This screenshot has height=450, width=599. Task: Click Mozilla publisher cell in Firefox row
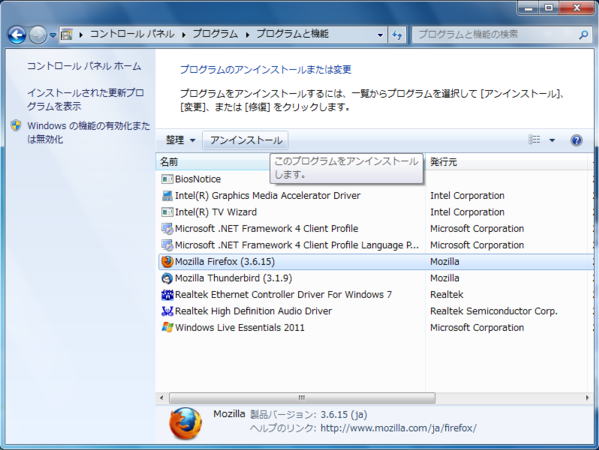point(445,262)
